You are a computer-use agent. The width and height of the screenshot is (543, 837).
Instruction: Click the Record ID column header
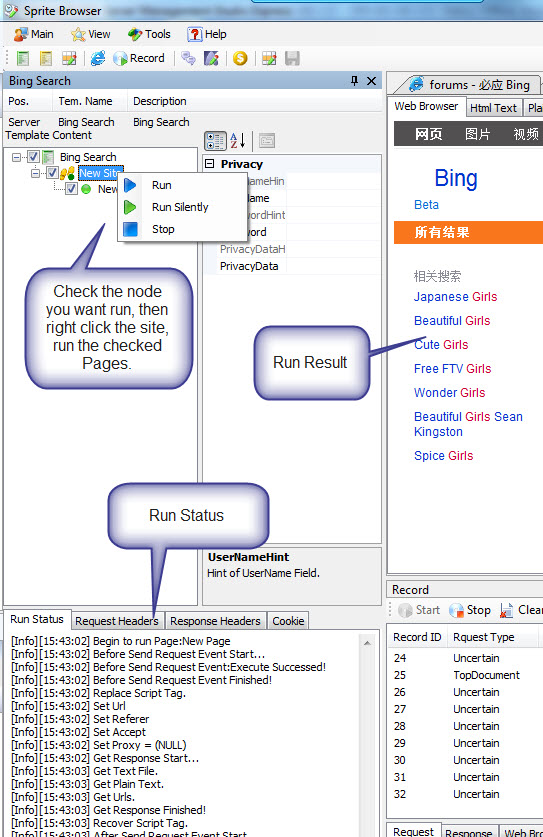418,637
